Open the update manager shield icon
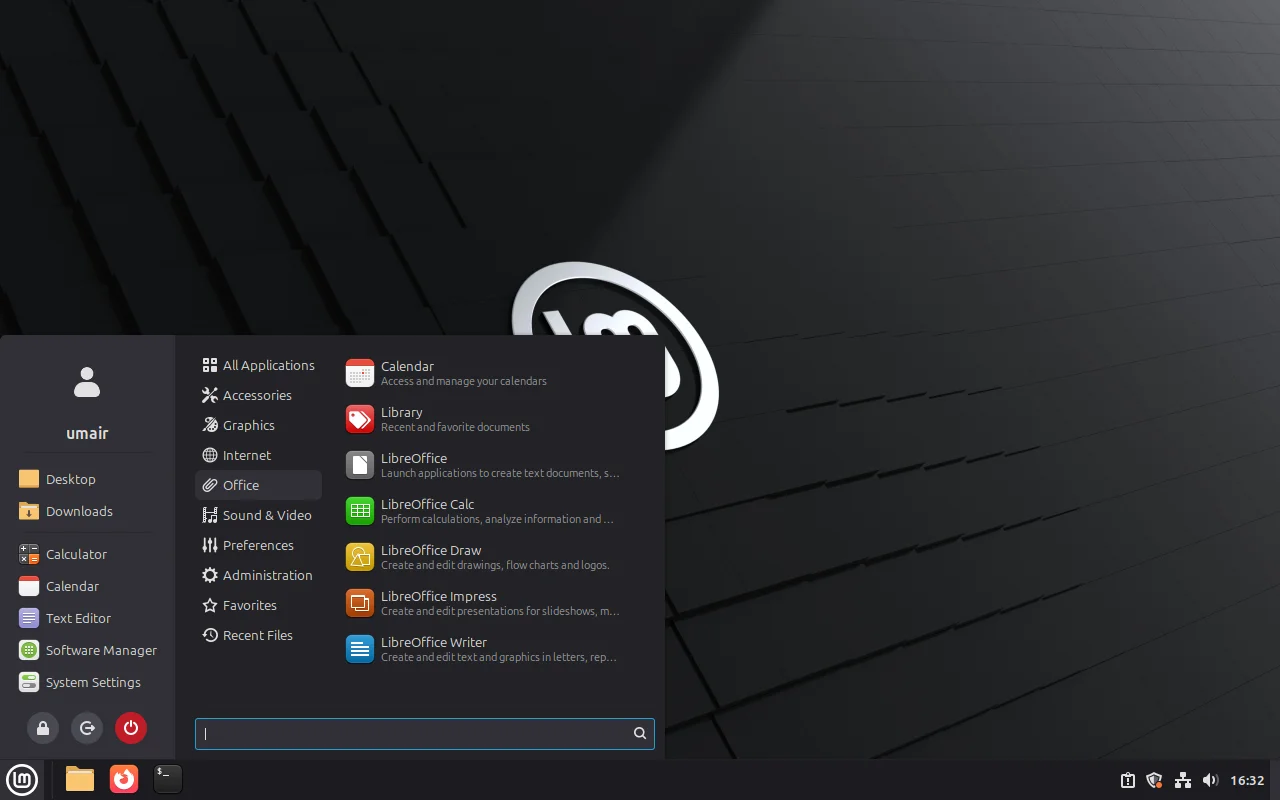Screen dimensions: 1280x800 pyautogui.click(x=1154, y=780)
